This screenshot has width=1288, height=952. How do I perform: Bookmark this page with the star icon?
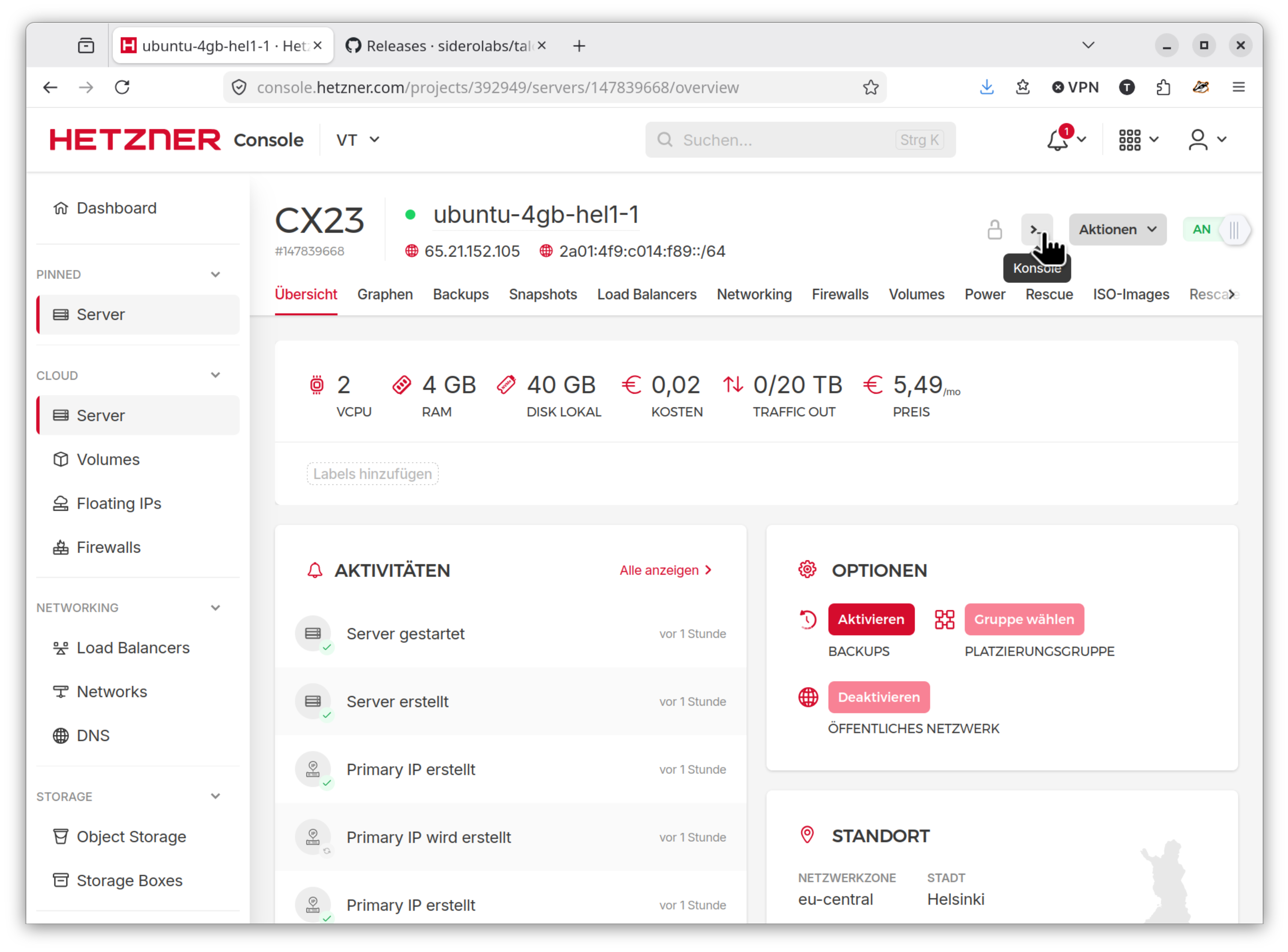870,87
